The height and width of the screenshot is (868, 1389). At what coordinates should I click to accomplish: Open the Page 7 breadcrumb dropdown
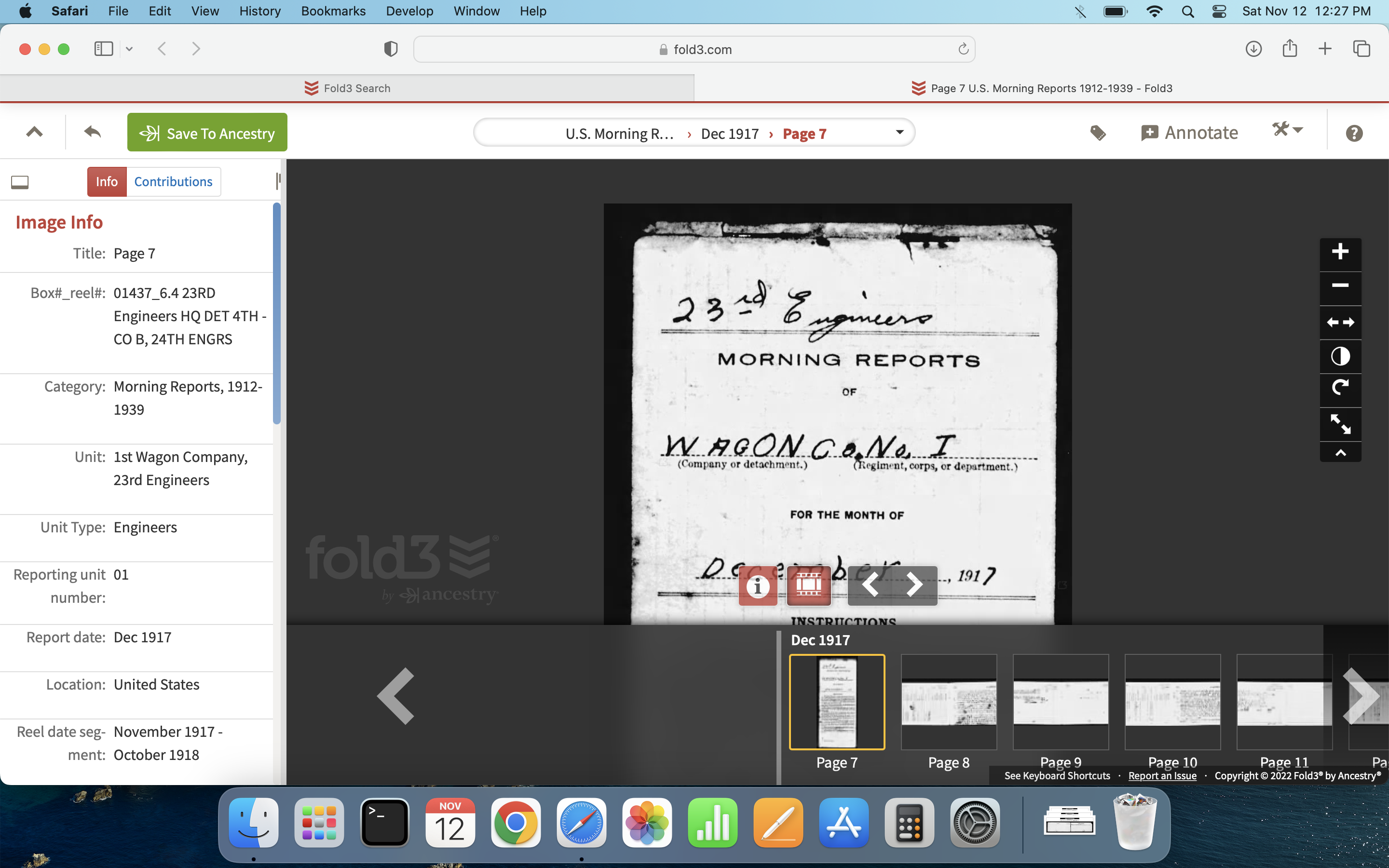point(899,133)
